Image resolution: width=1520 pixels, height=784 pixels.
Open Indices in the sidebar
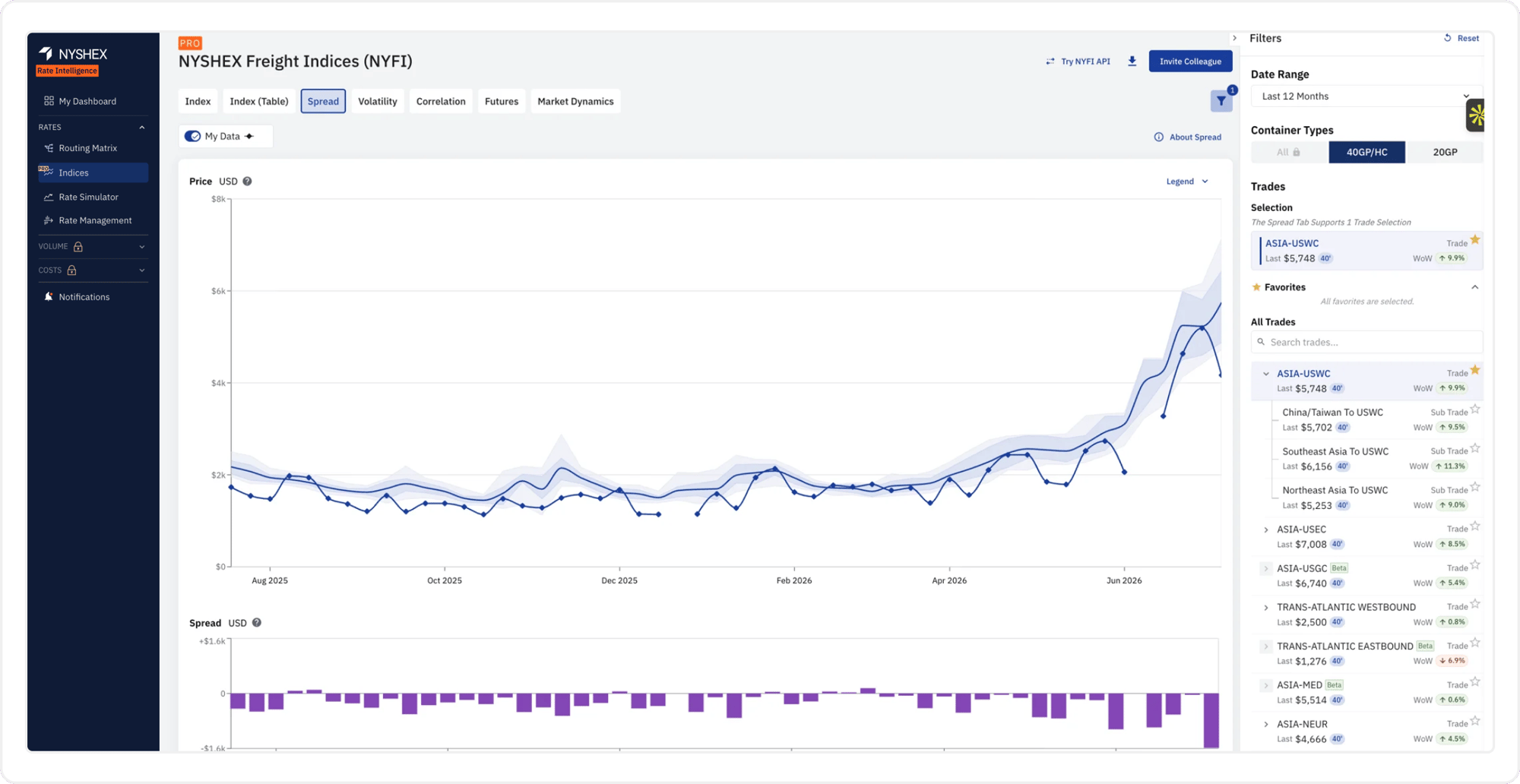coord(93,172)
